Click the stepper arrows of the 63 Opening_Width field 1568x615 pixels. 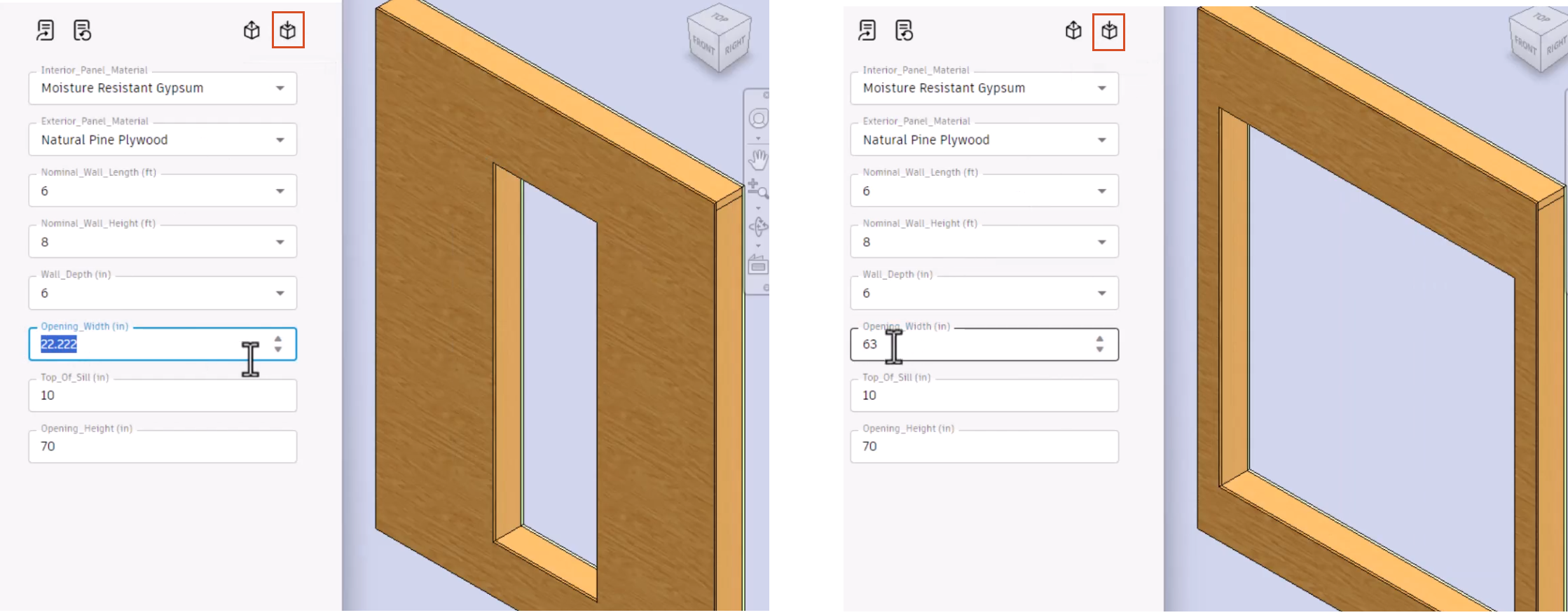pos(1100,344)
